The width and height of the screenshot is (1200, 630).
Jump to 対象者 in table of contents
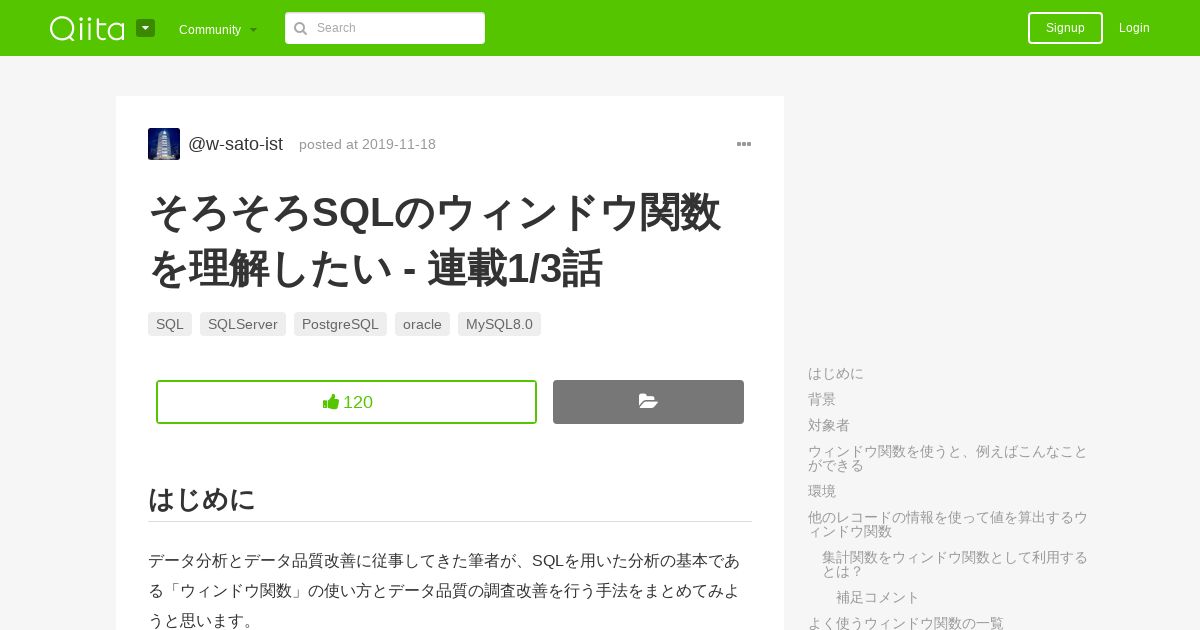829,425
